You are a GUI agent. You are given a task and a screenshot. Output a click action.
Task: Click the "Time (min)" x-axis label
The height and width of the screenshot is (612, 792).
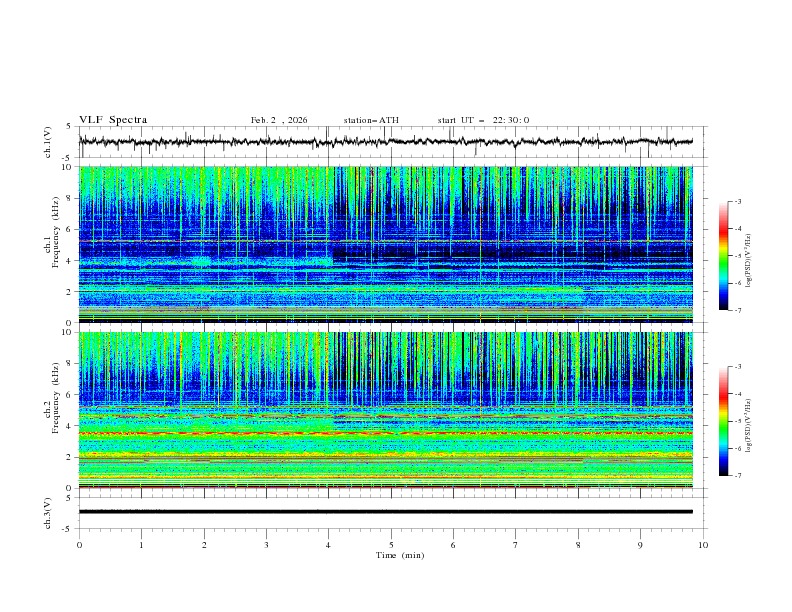pyautogui.click(x=400, y=555)
